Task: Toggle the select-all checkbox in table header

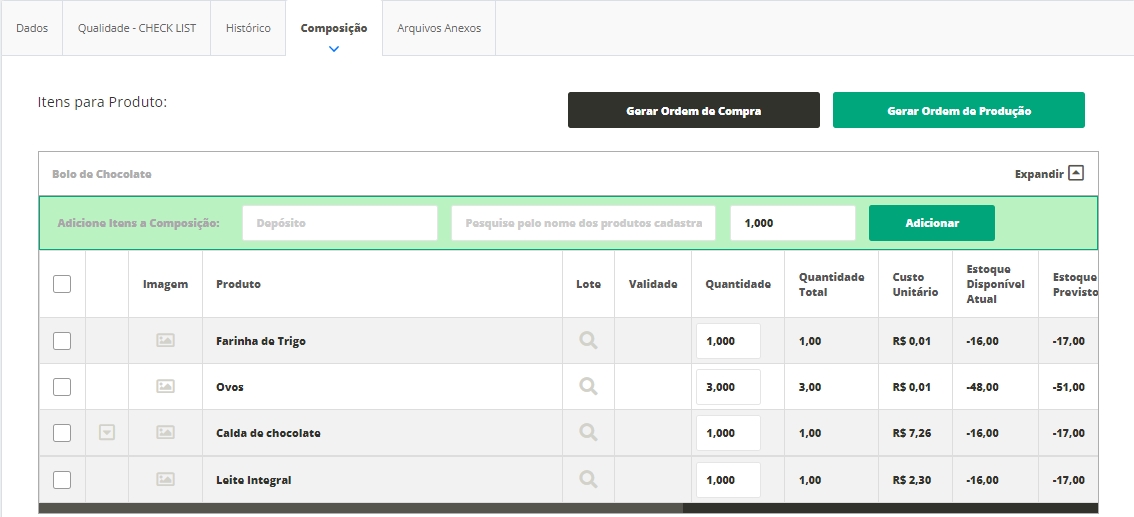Action: (62, 284)
